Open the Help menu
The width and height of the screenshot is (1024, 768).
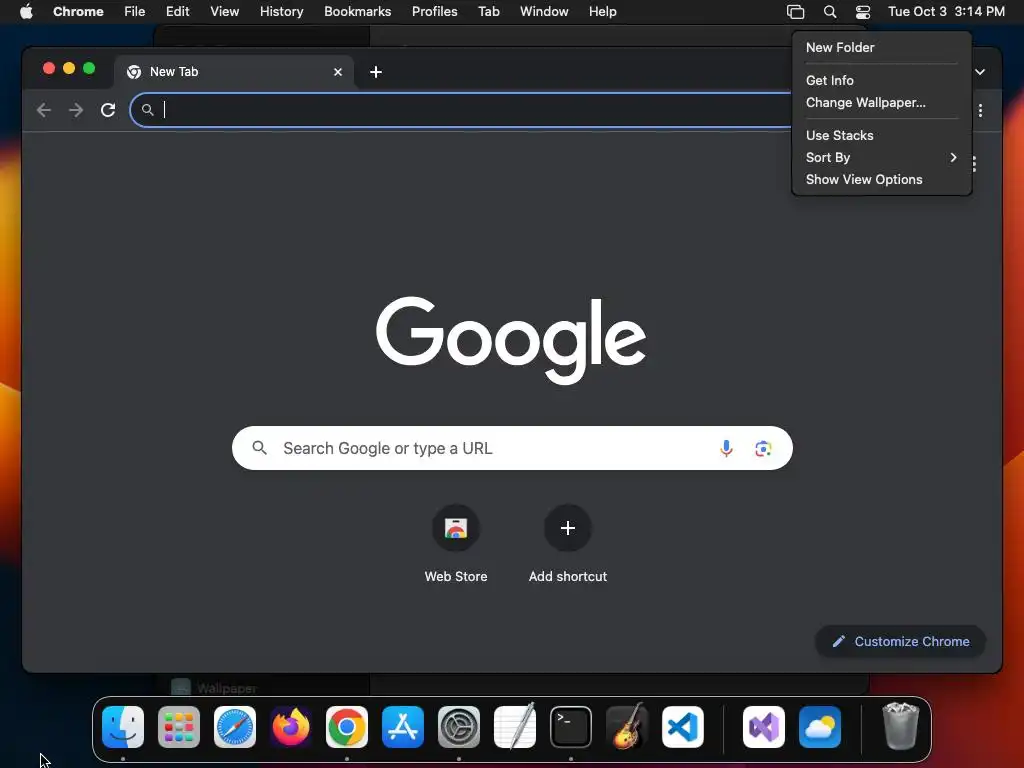pyautogui.click(x=602, y=12)
